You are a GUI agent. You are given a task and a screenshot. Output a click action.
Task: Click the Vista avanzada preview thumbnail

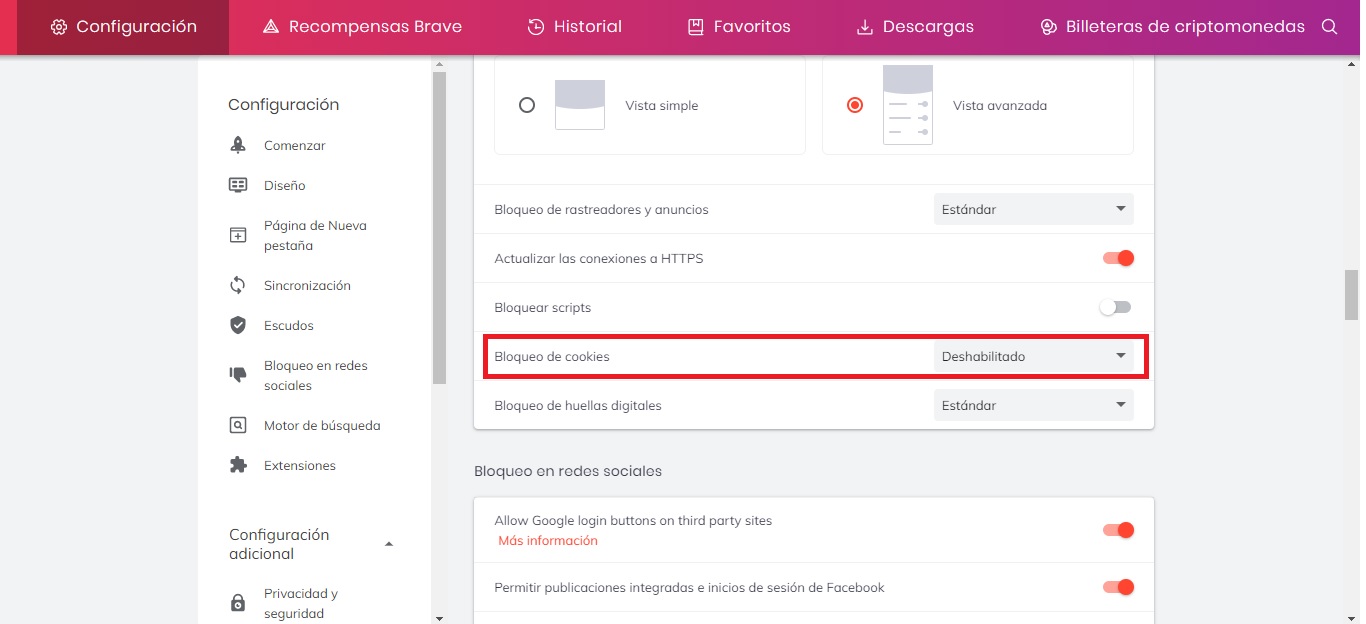(x=908, y=105)
